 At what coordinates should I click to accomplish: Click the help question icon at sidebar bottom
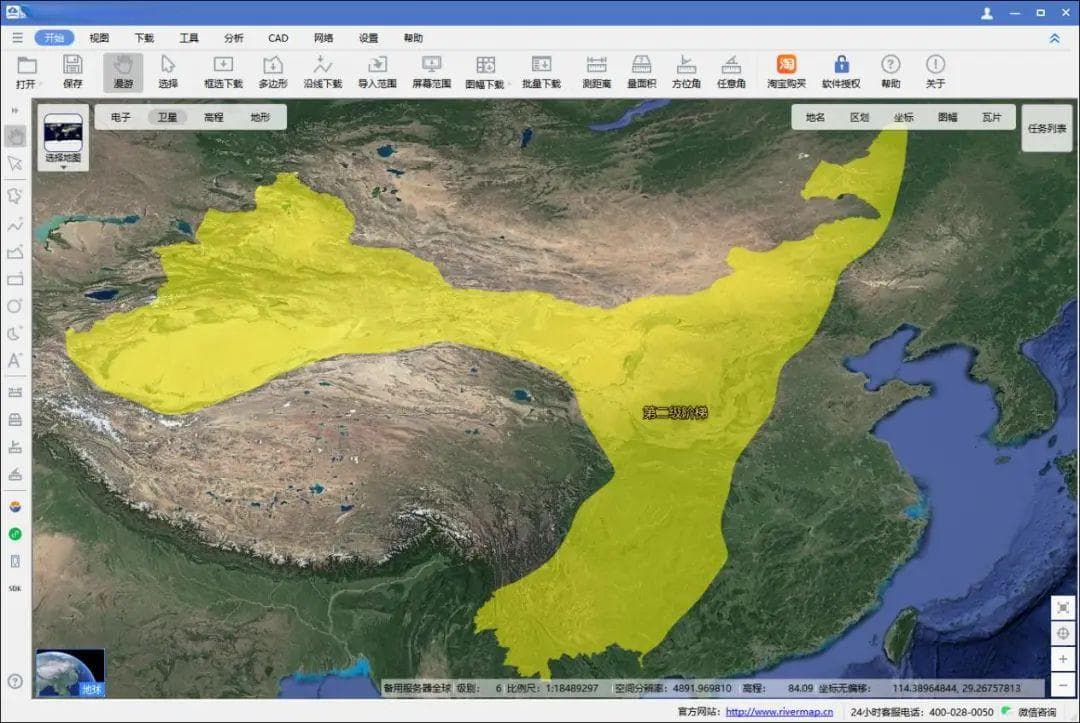[x=15, y=682]
